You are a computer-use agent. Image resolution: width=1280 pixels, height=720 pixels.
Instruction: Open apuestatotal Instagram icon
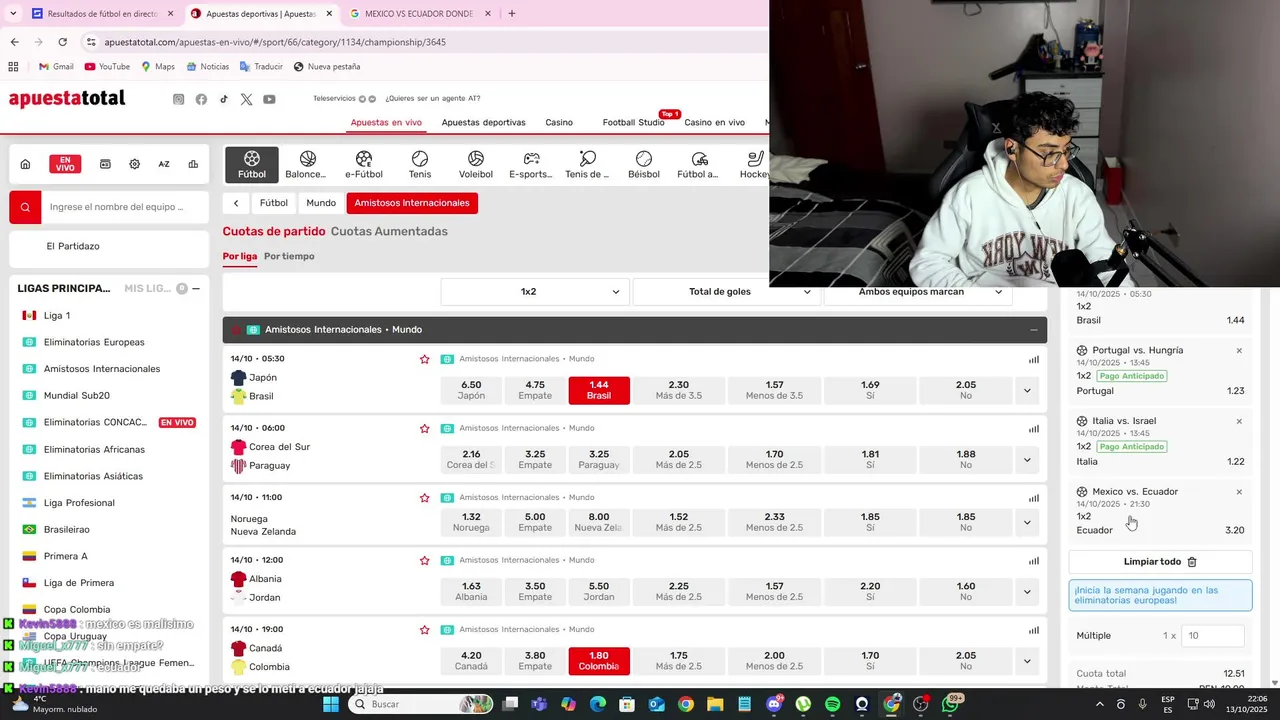179,99
